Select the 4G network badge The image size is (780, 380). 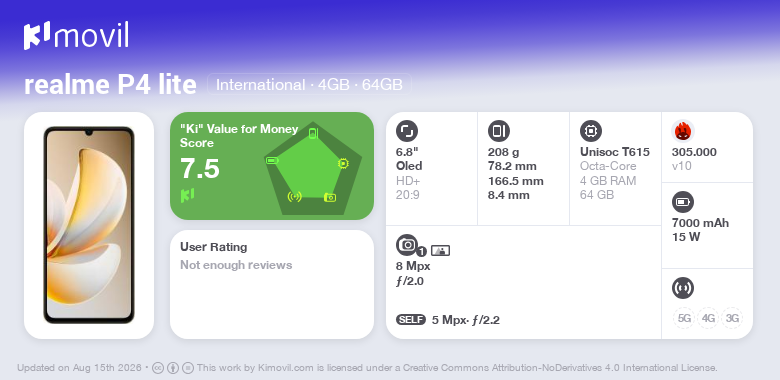click(708, 318)
